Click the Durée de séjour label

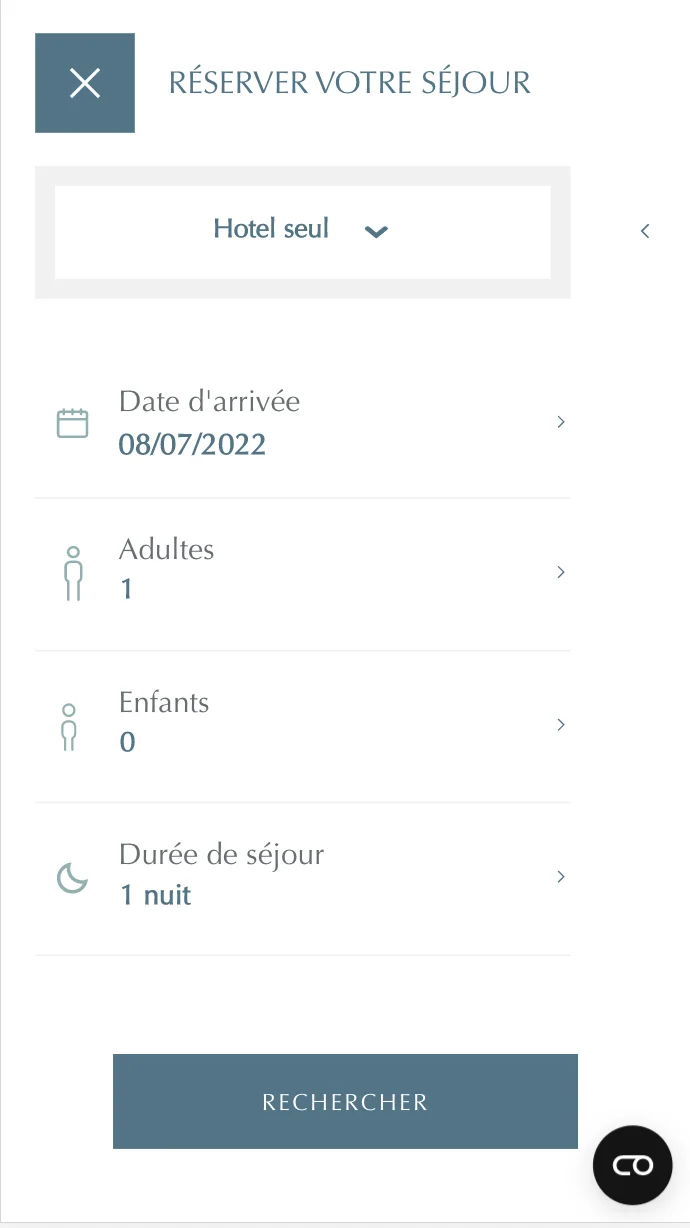tap(221, 855)
